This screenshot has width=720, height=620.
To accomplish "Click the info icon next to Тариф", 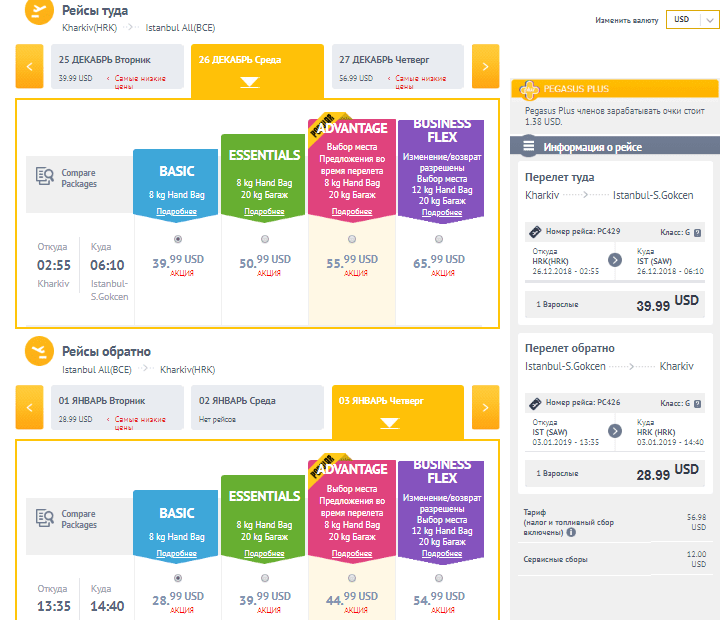I will 571,532.
